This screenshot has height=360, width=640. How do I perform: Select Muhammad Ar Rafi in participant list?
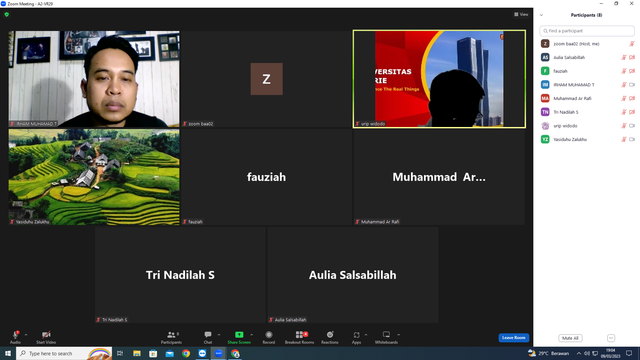[587, 98]
